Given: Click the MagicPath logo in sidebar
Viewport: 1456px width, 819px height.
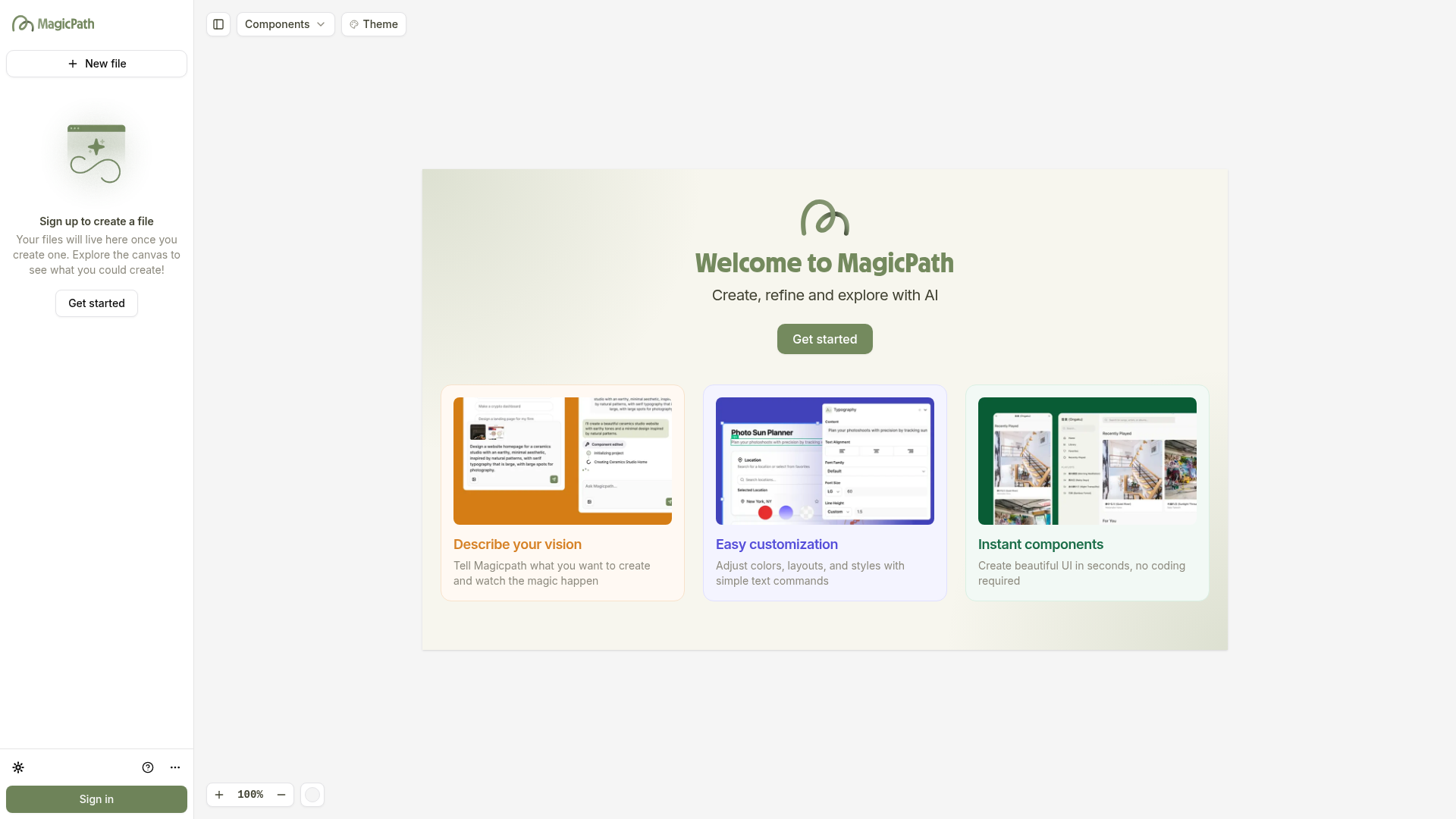Looking at the screenshot, I should coord(53,24).
